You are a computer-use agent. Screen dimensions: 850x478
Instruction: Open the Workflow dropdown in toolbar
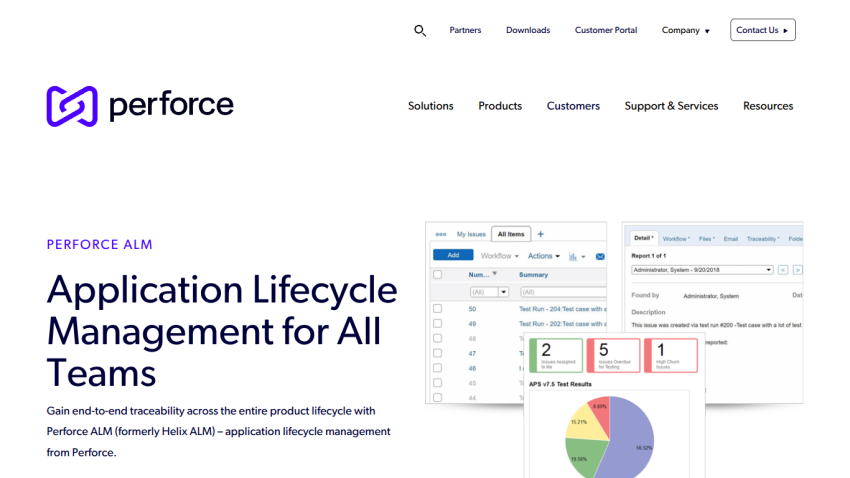tap(499, 256)
